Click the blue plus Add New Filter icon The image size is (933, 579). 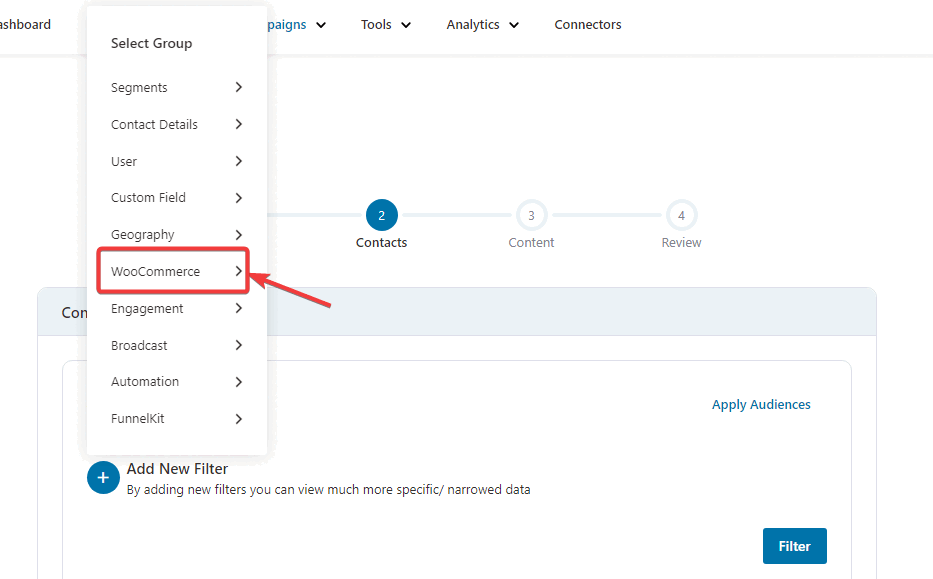103,478
